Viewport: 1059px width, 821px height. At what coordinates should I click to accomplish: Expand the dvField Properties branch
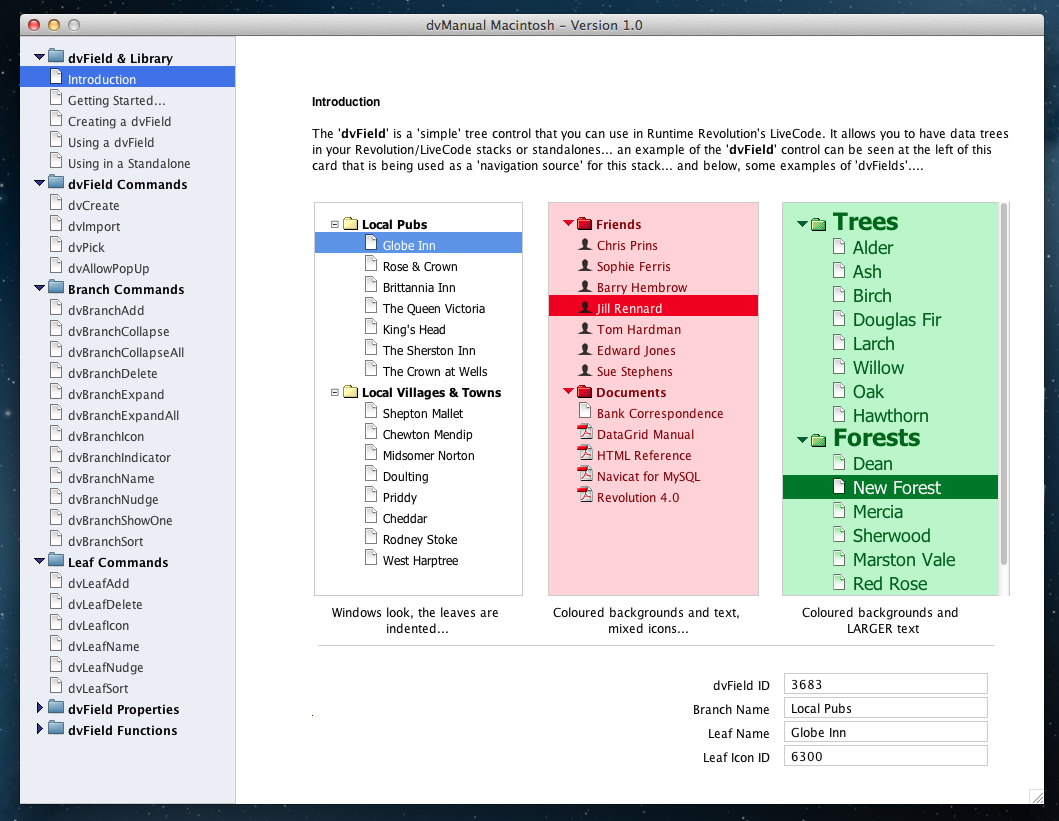(x=40, y=708)
